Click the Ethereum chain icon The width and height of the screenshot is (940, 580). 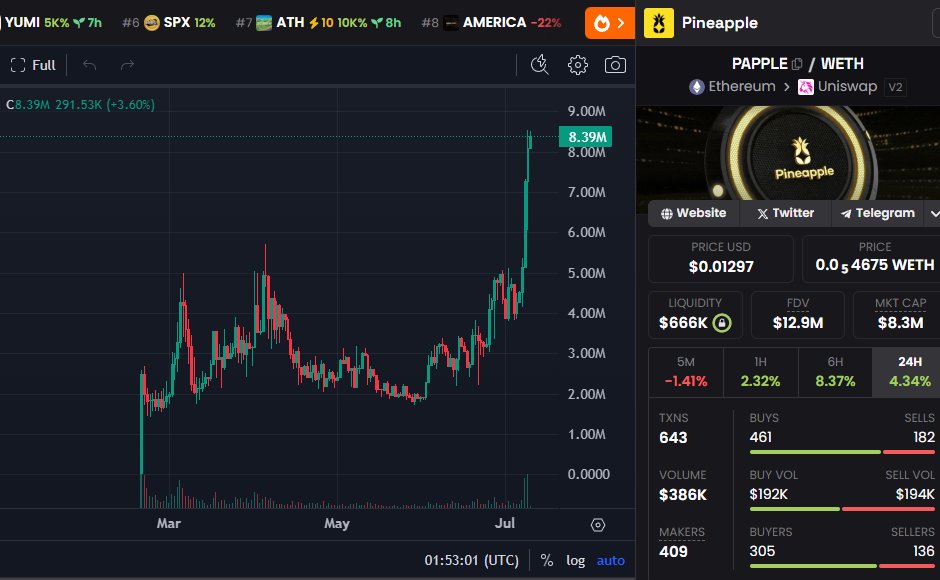tap(696, 87)
